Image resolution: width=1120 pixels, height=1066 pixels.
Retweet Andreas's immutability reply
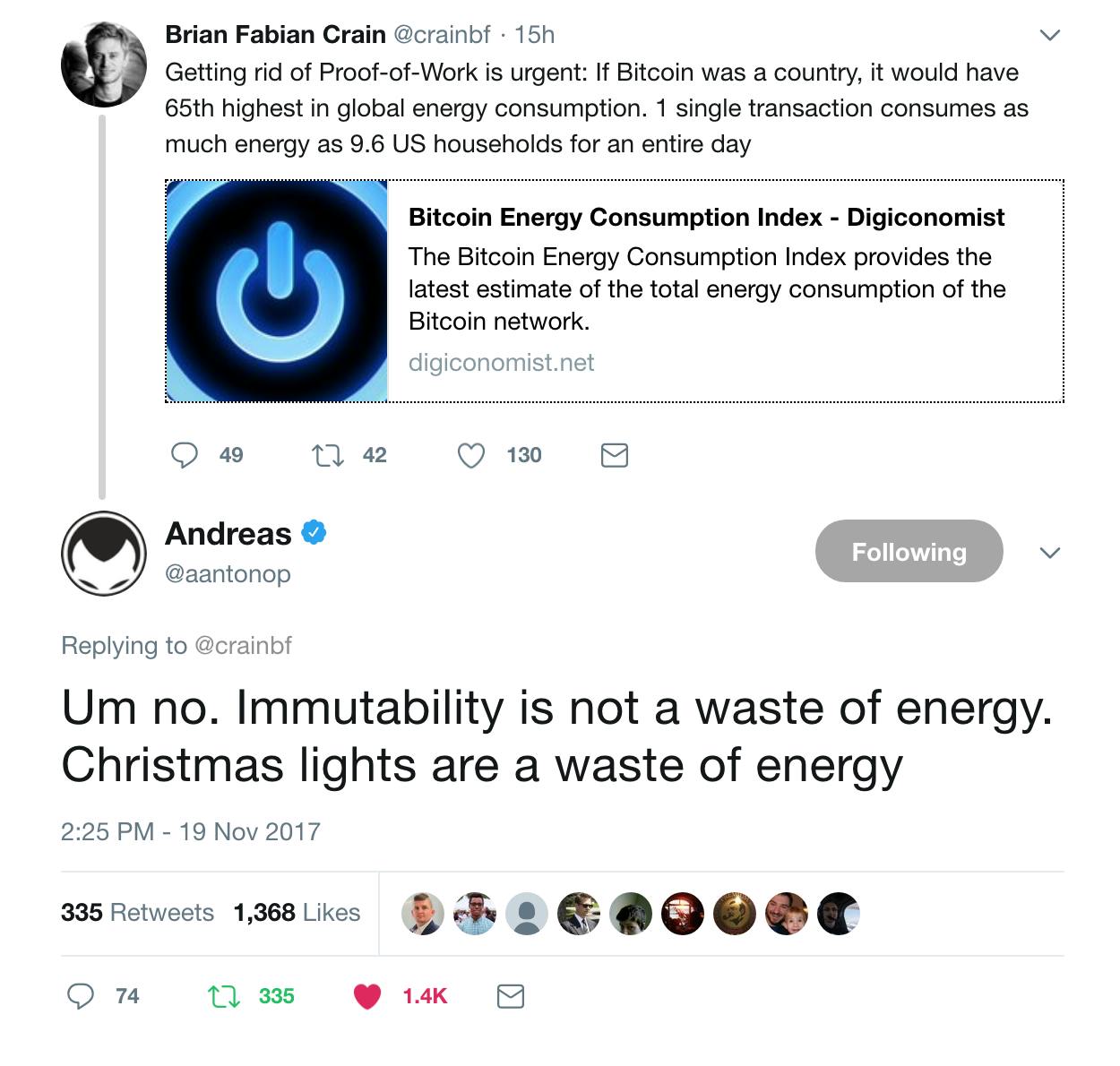(222, 995)
